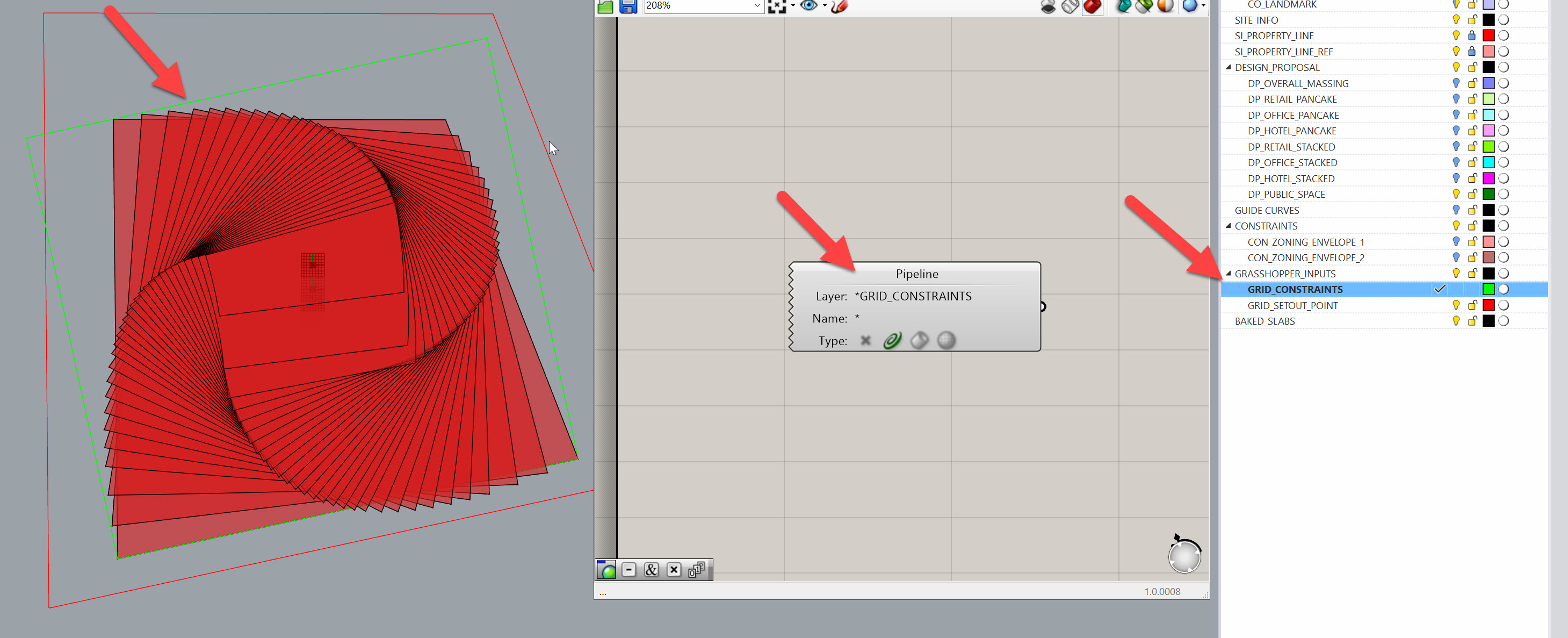1568x638 pixels.
Task: Select the curve type filter in Pipeline
Action: (x=892, y=340)
